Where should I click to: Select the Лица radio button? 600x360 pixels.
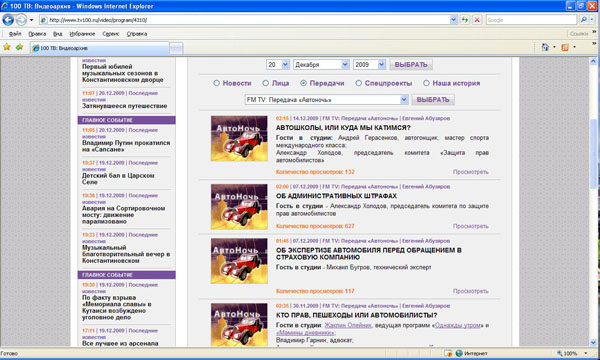[266, 83]
